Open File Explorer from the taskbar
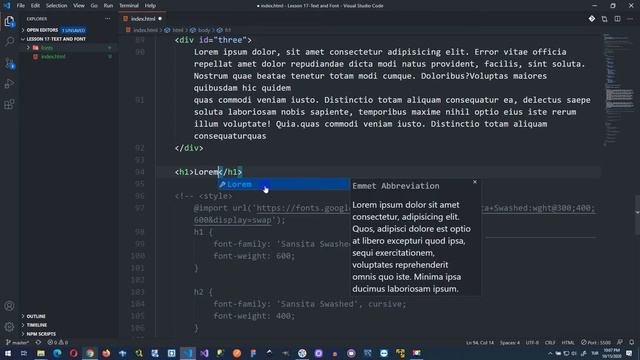The height and width of the screenshot is (360, 640). (41, 353)
